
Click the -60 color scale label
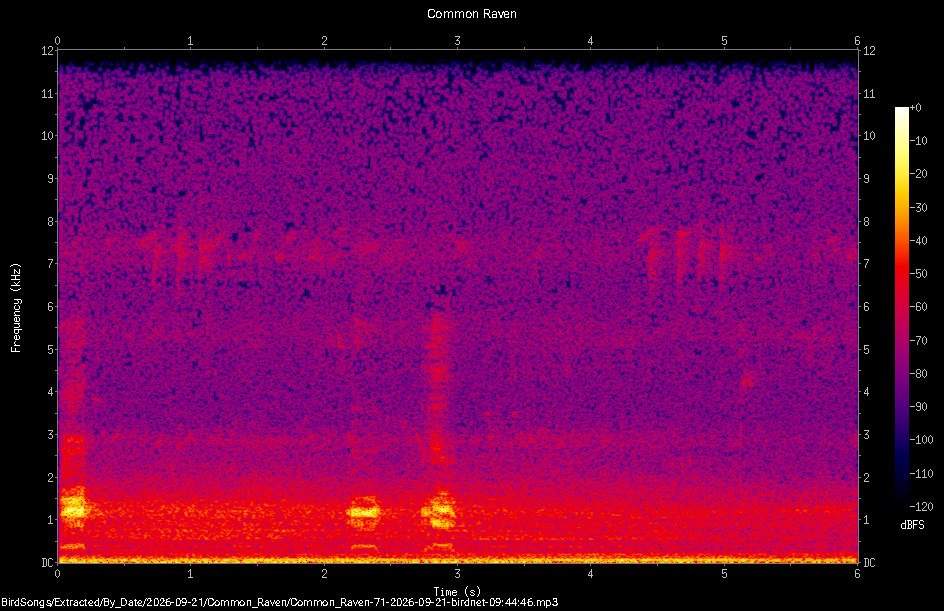coord(918,307)
